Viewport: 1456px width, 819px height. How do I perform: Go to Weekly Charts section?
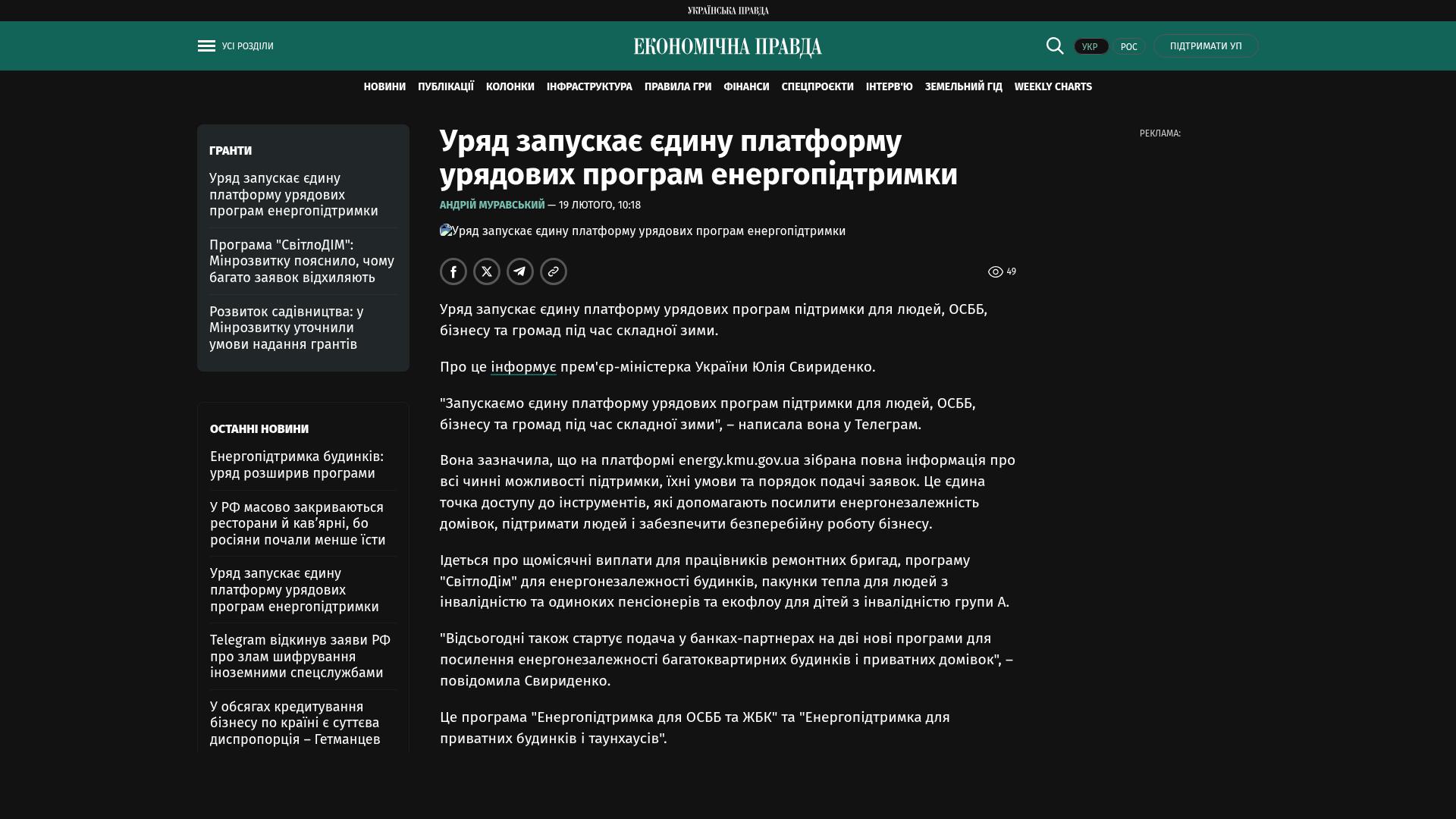coord(1053,87)
